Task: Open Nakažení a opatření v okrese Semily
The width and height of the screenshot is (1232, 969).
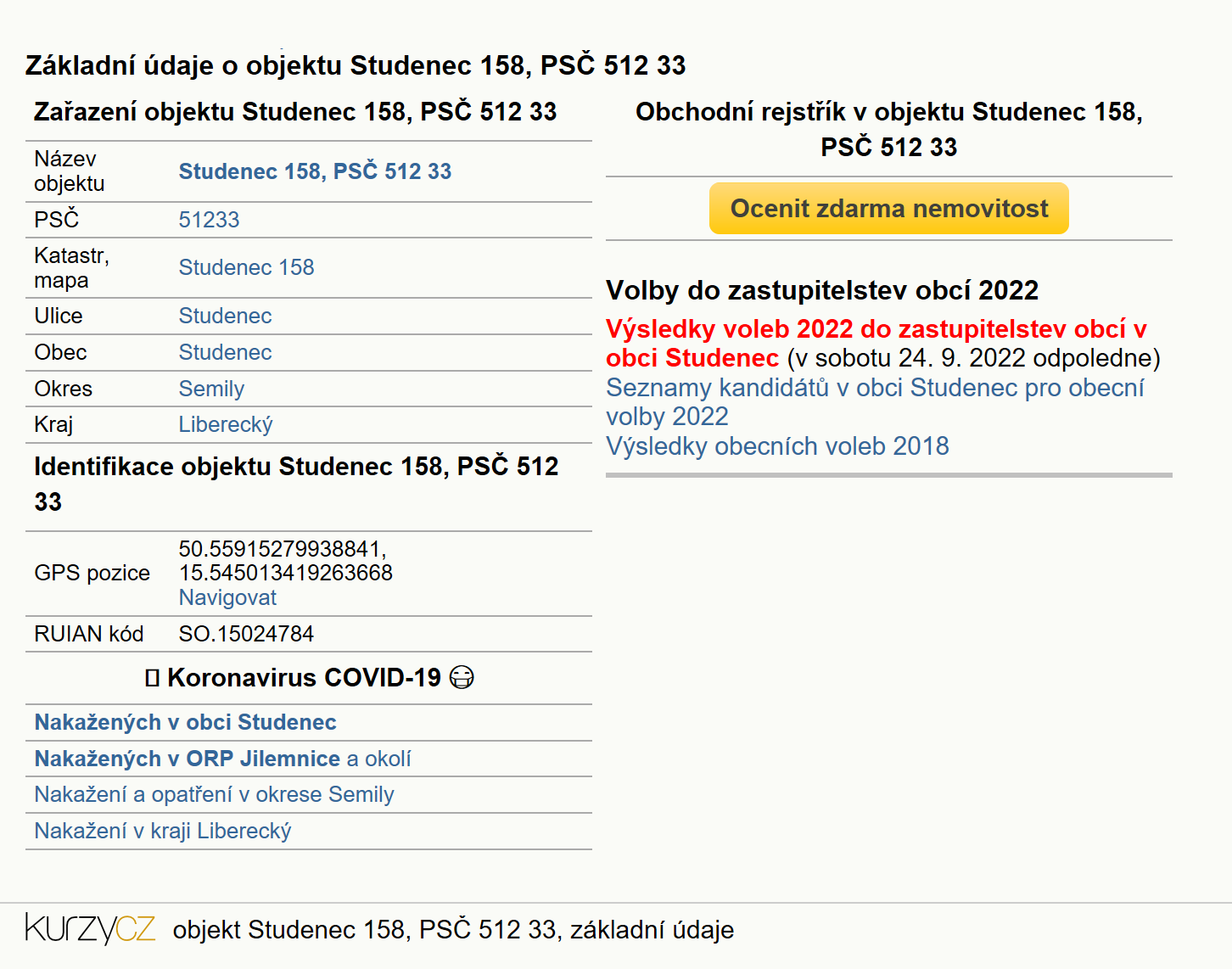Action: point(214,794)
